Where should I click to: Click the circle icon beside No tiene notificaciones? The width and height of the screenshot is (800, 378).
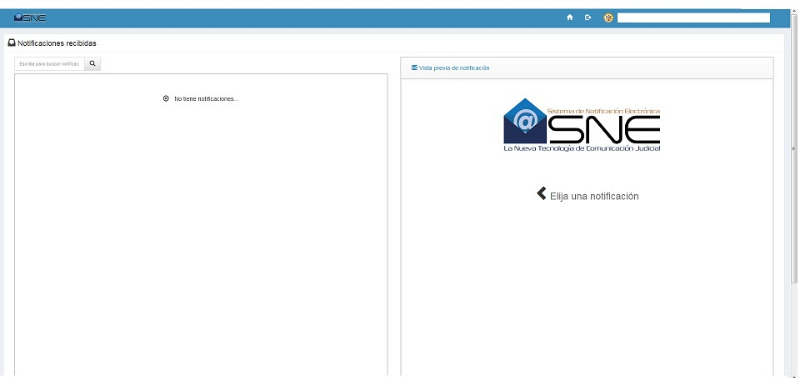(166, 98)
